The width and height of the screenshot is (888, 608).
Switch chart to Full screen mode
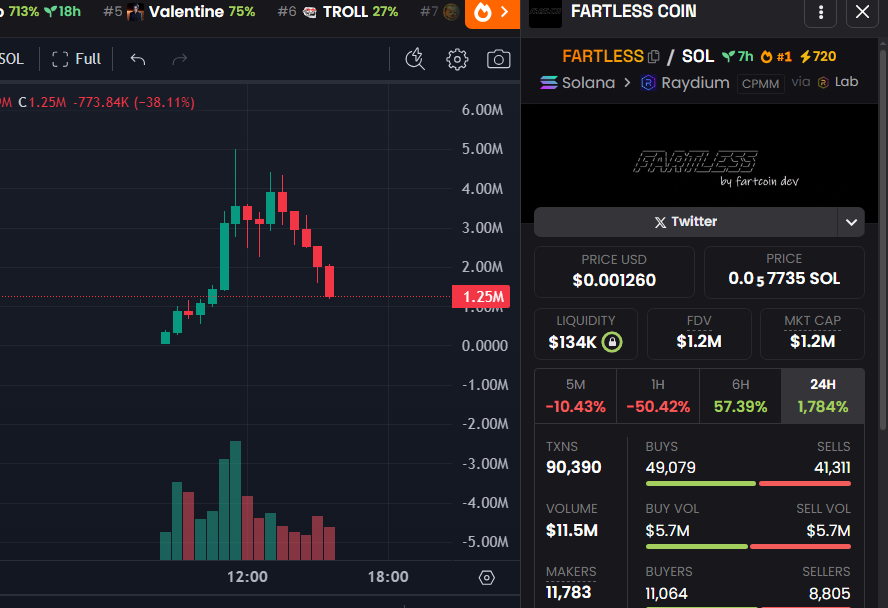click(76, 59)
